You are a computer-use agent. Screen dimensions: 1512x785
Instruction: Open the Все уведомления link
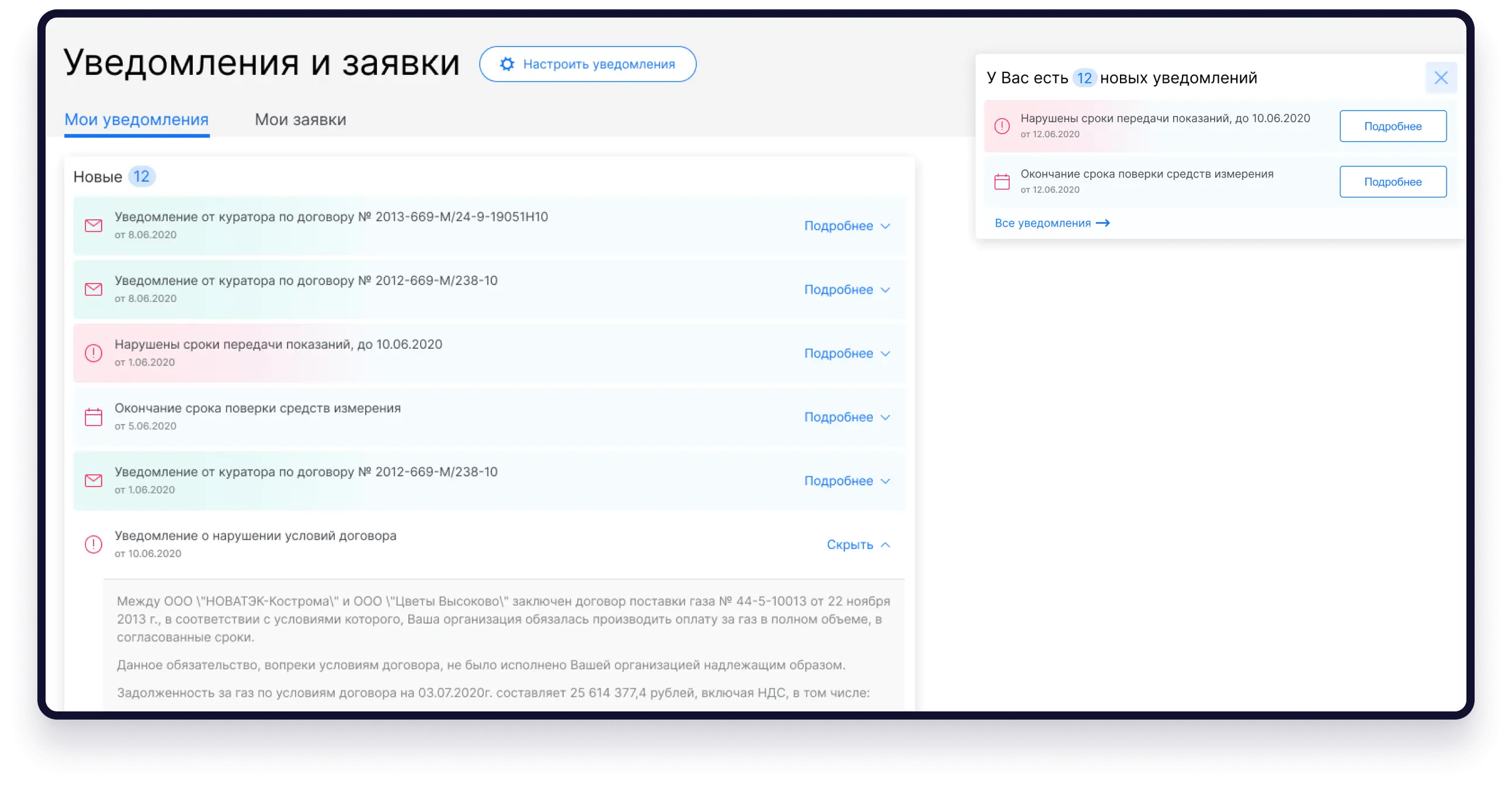tap(1052, 223)
